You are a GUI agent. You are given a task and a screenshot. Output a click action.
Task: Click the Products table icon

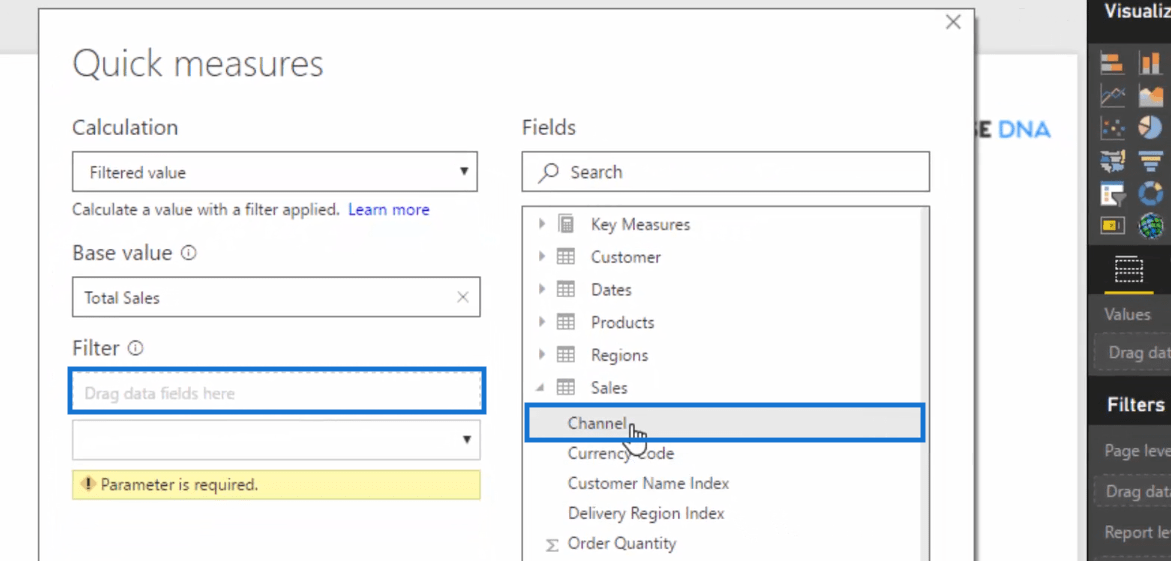(566, 322)
